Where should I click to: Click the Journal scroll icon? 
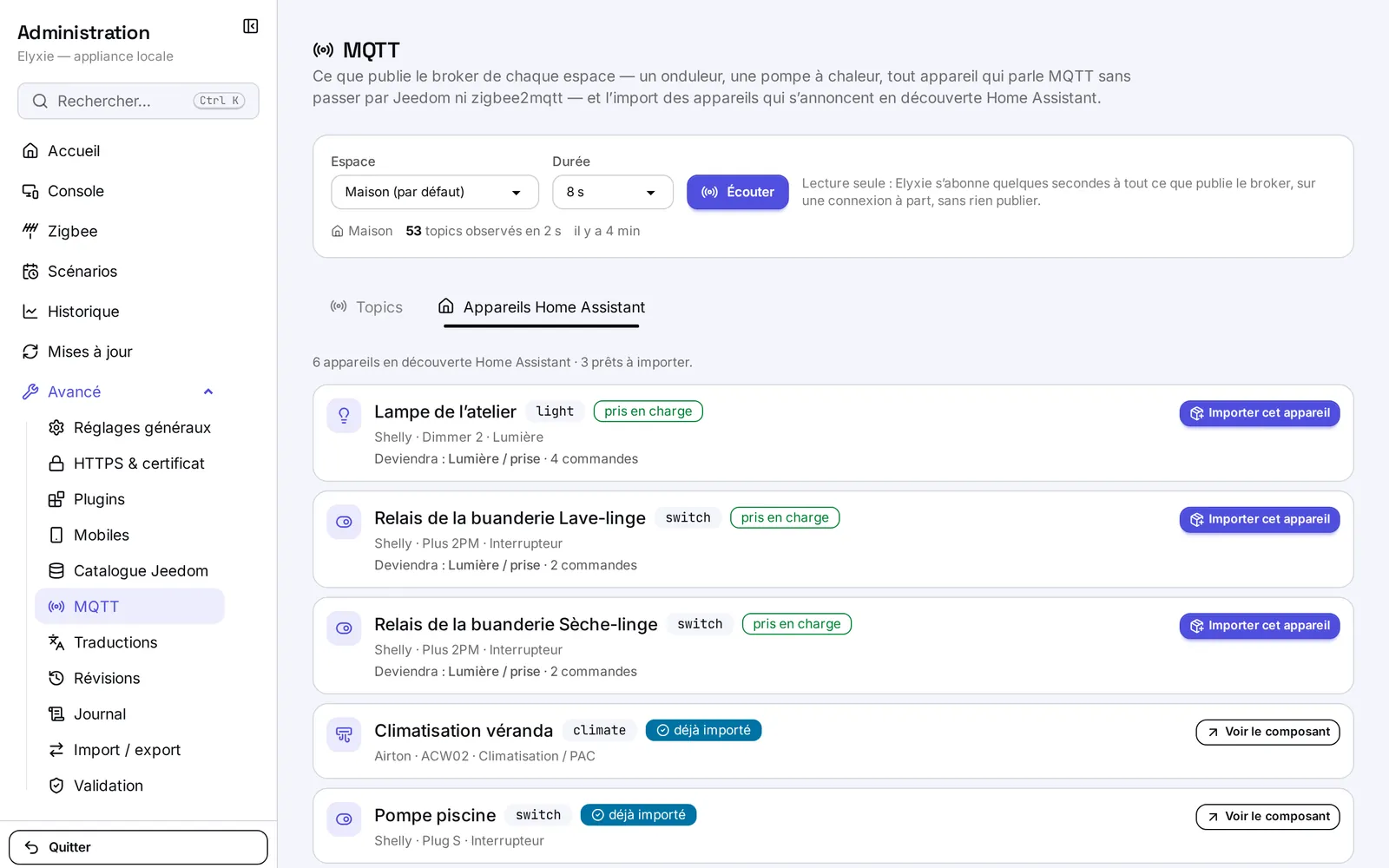[56, 713]
